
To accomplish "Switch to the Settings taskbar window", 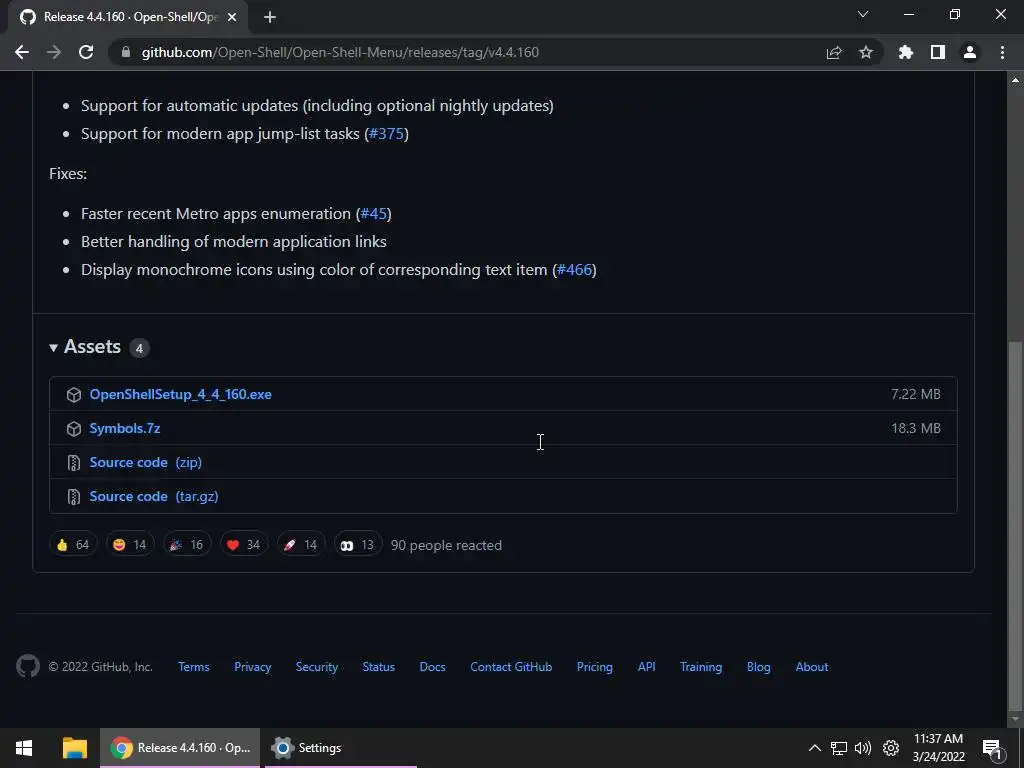I will 340,748.
